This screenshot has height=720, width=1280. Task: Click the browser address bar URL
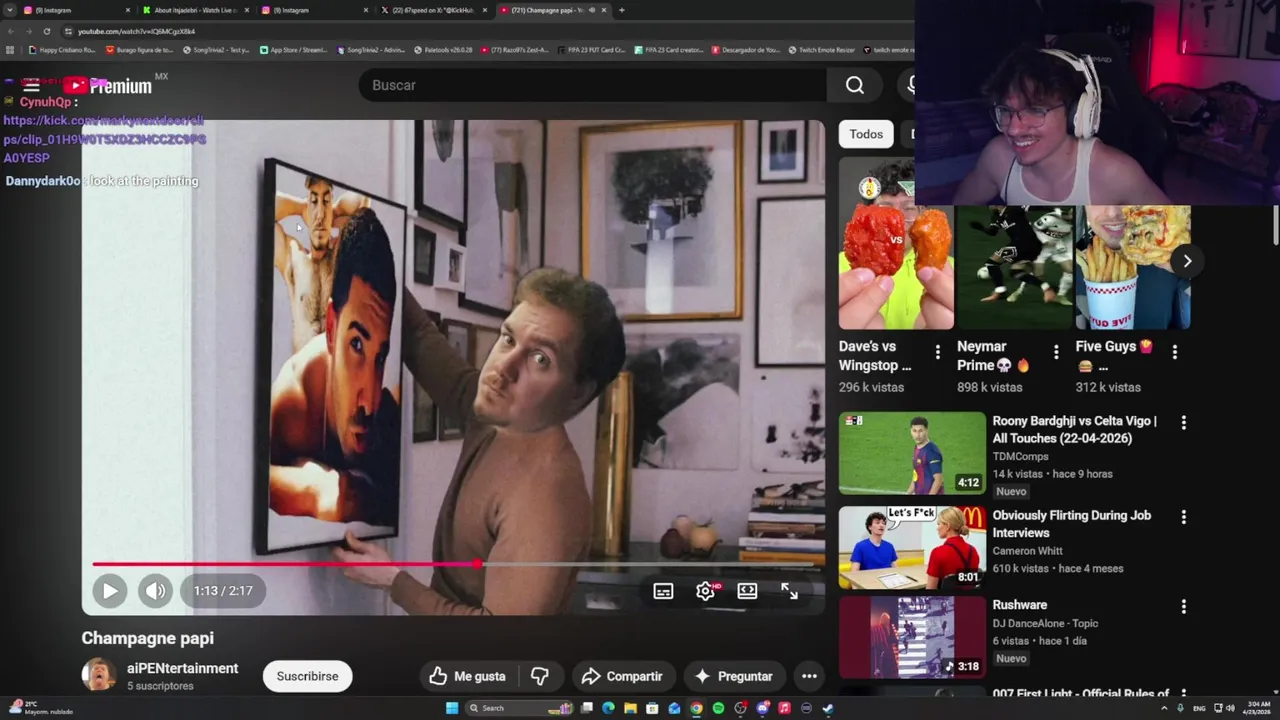tap(136, 31)
